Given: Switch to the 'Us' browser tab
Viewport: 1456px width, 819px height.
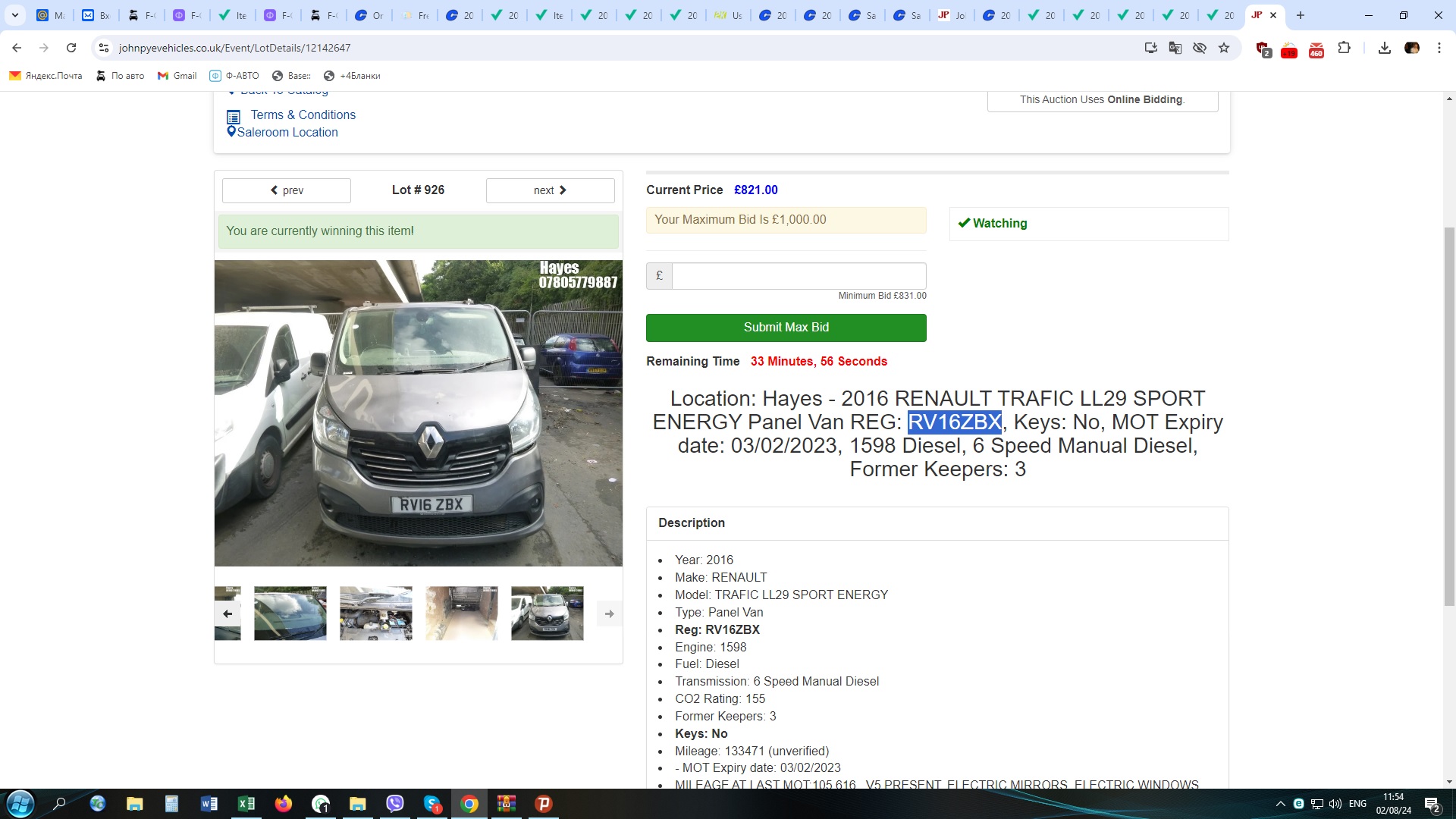Looking at the screenshot, I should [728, 15].
